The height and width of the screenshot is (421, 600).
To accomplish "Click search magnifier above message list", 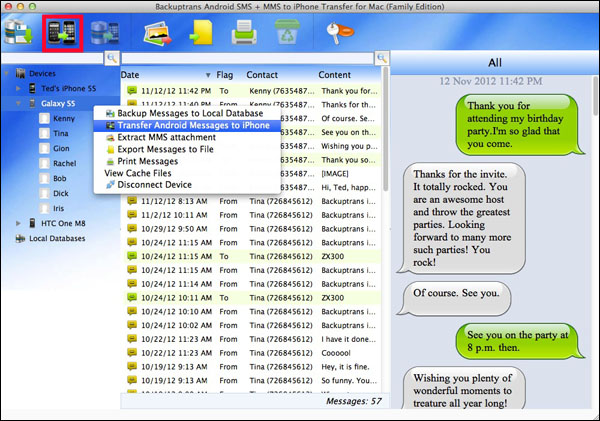I will [382, 58].
